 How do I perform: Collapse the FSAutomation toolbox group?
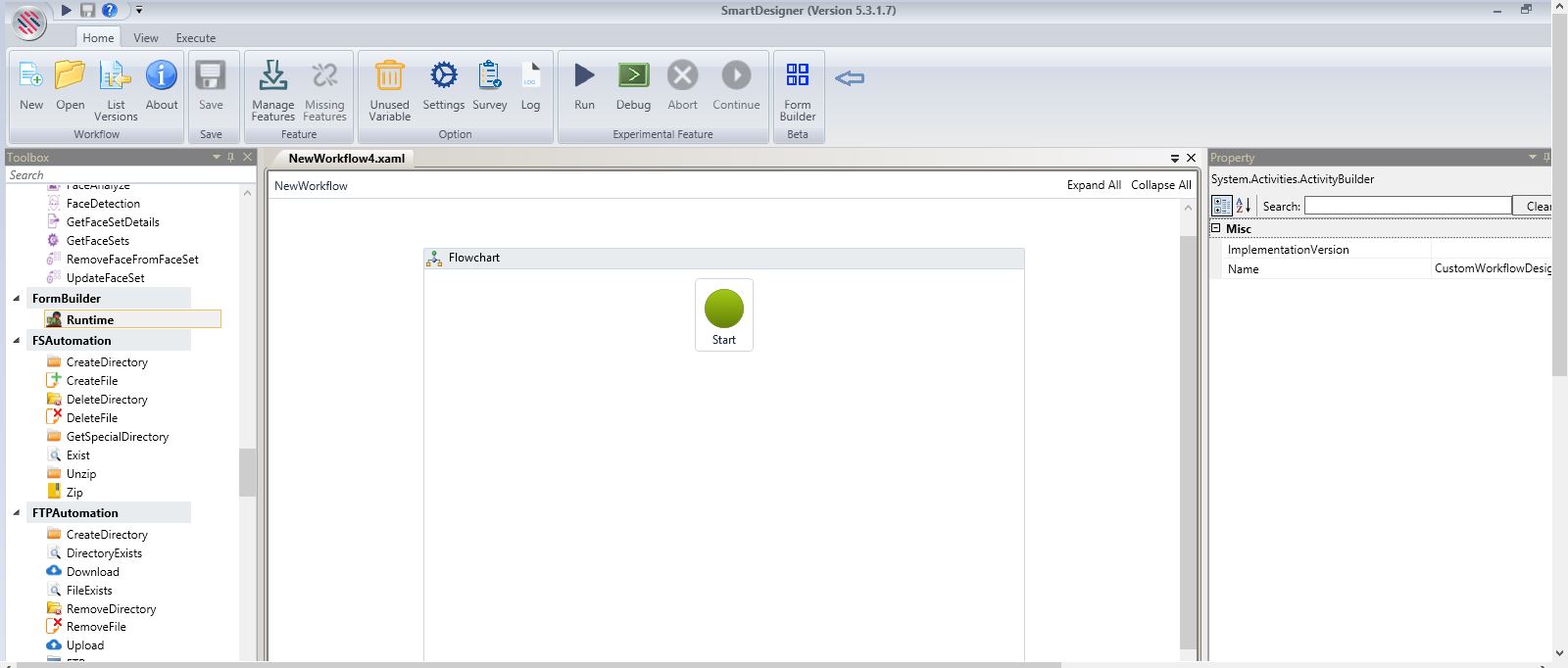[17, 341]
